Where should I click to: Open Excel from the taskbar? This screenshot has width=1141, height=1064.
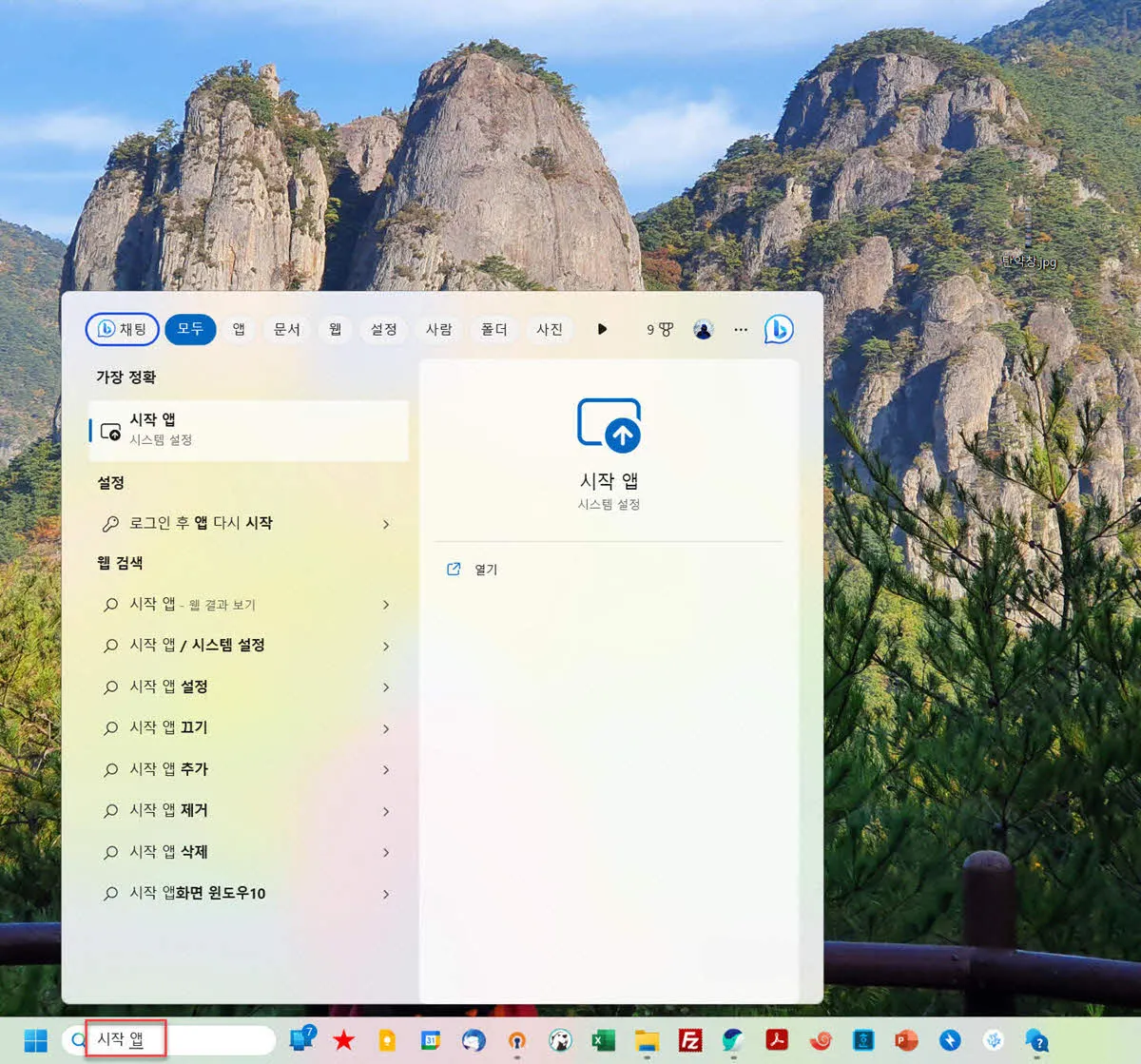(603, 1040)
